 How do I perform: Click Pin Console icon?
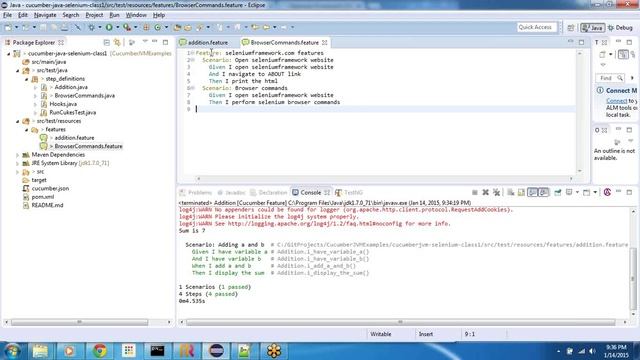558,192
